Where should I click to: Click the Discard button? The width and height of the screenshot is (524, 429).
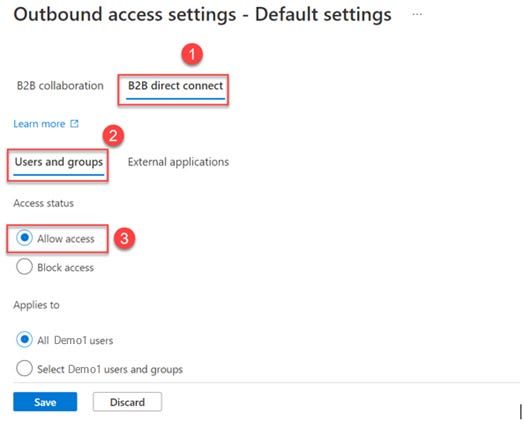pyautogui.click(x=127, y=402)
